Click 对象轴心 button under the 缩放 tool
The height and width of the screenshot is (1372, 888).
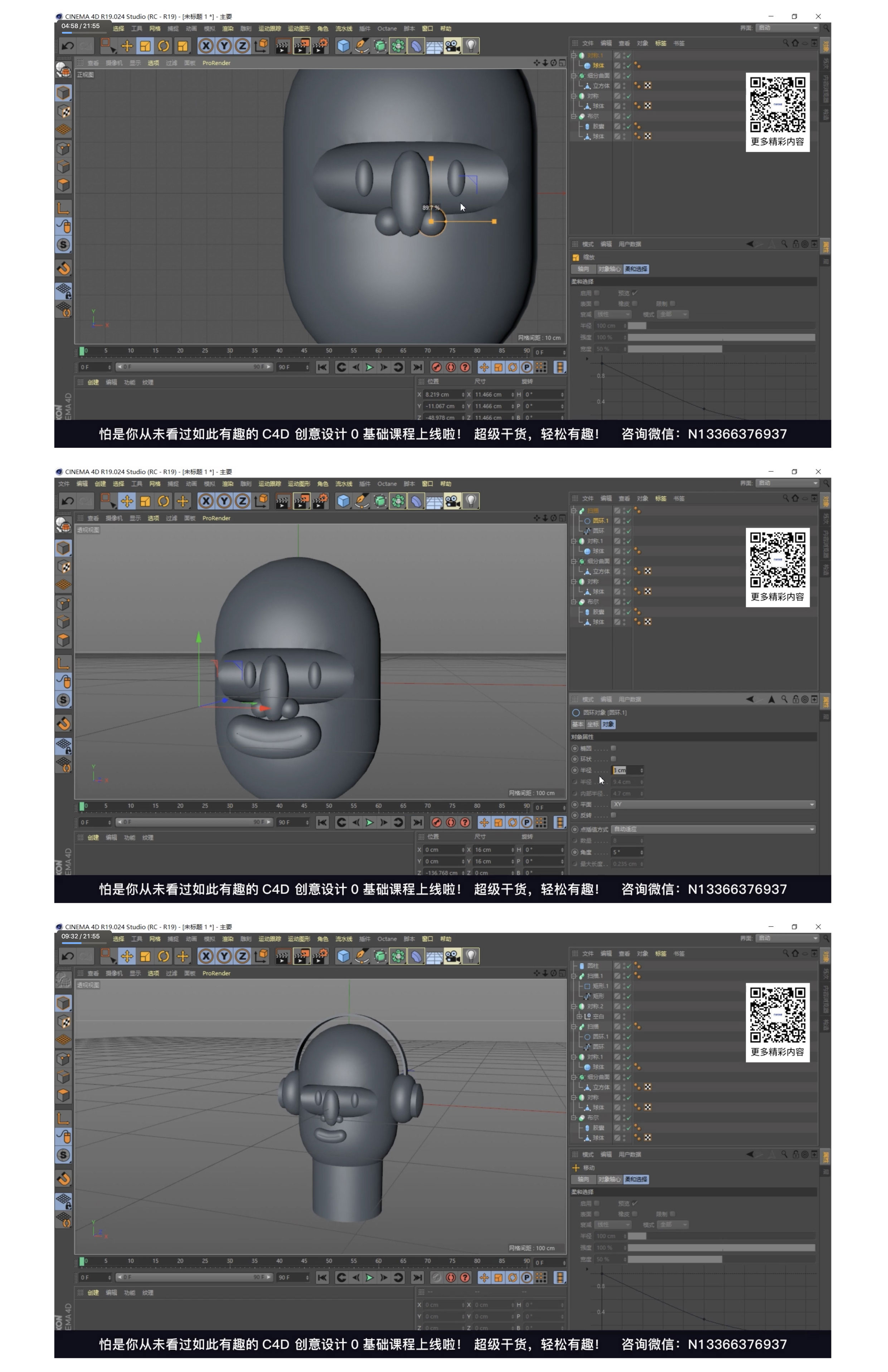coord(609,269)
